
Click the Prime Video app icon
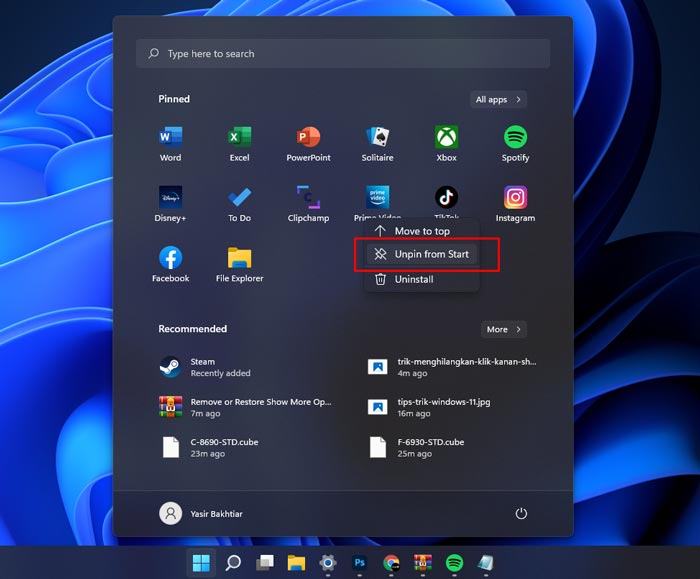378,197
